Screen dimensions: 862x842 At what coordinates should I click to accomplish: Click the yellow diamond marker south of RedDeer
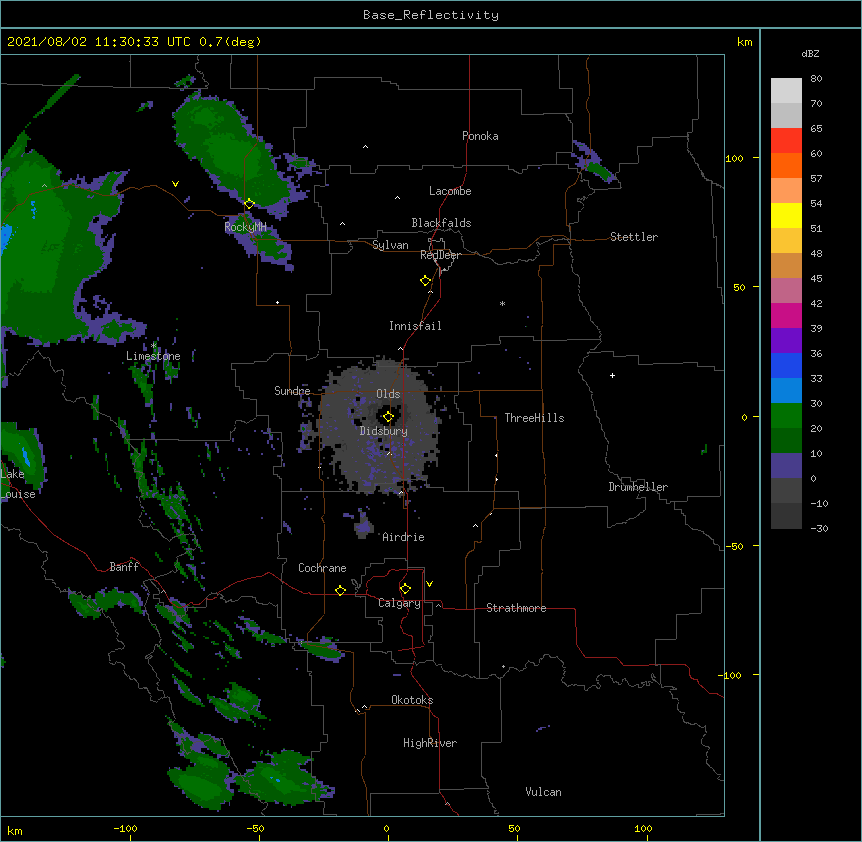pos(426,281)
